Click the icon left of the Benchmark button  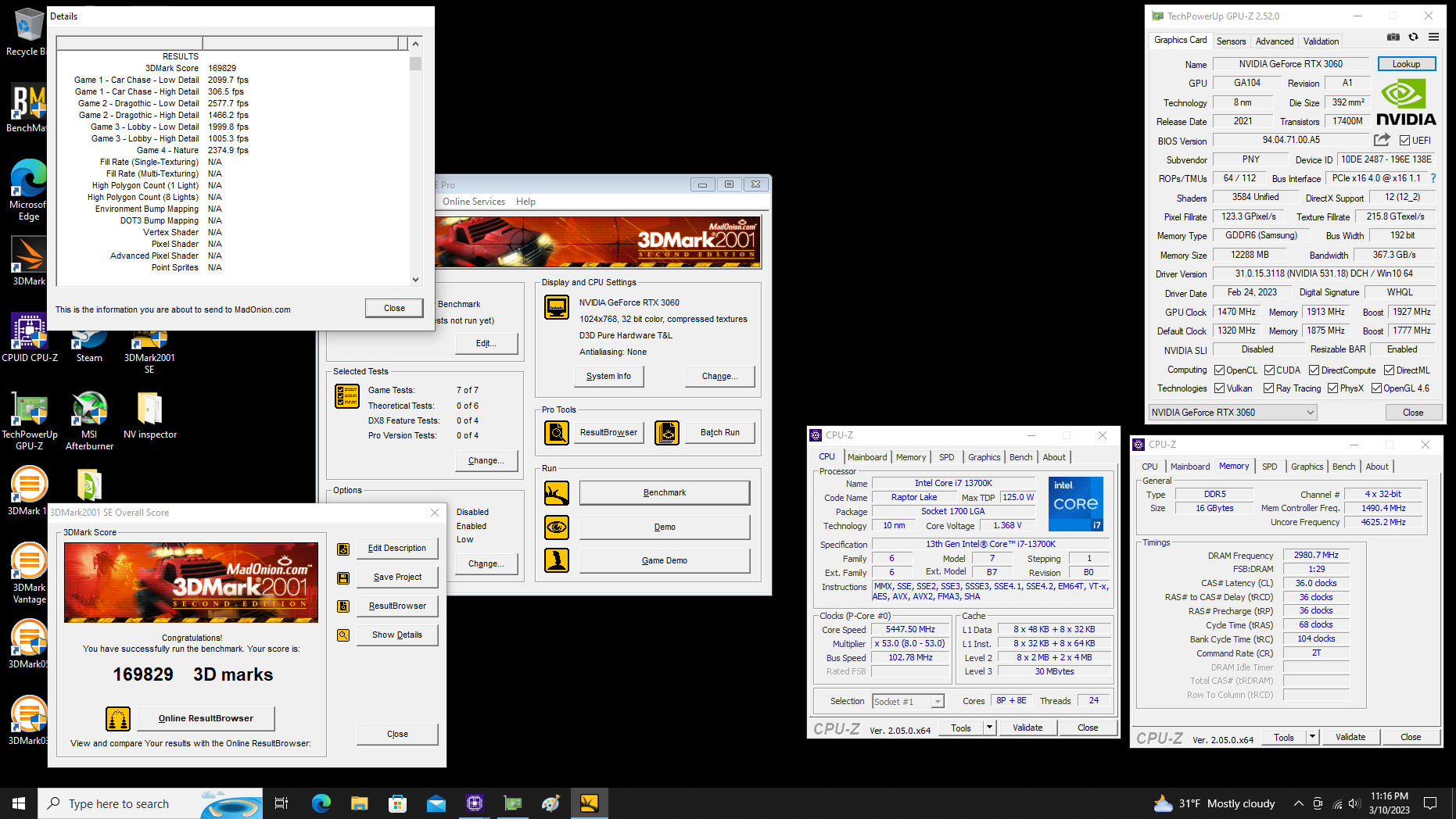coord(557,493)
